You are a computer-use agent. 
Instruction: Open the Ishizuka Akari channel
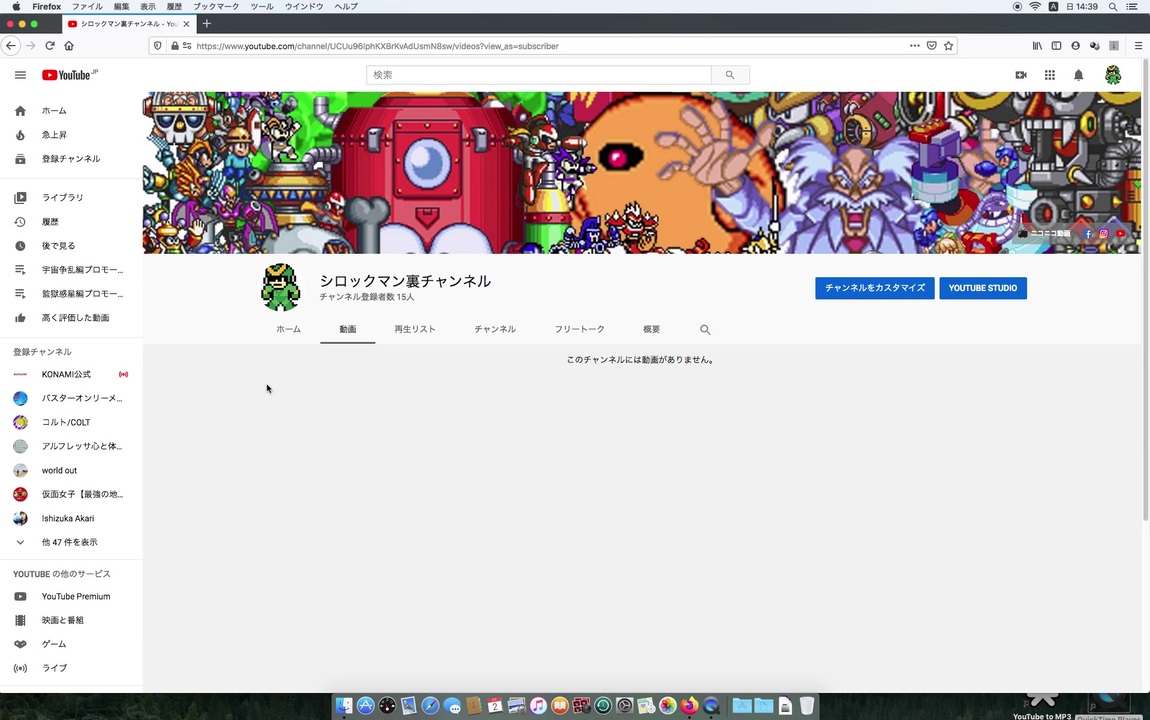click(71, 518)
